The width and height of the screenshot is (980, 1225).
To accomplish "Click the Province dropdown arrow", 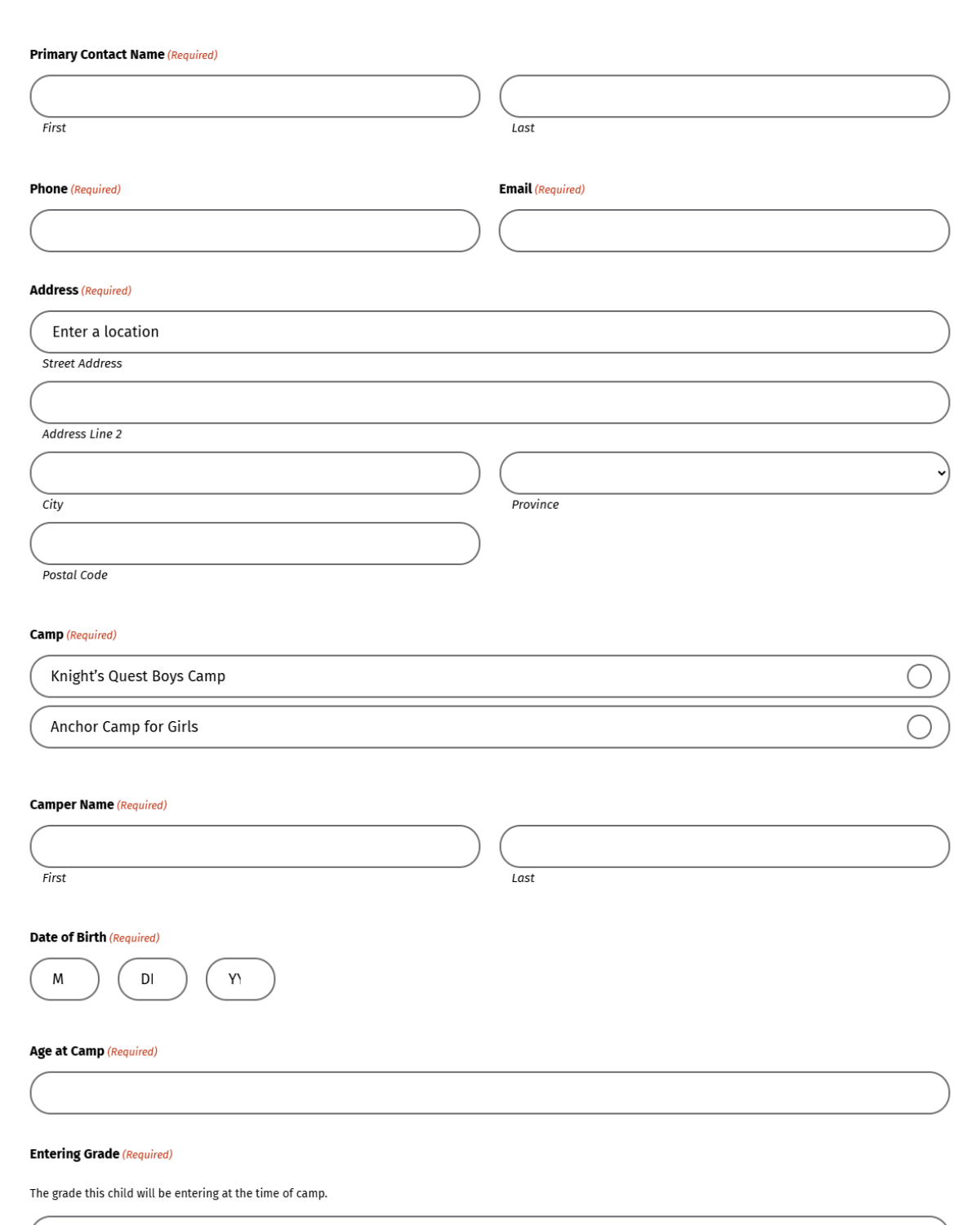I will (x=941, y=473).
